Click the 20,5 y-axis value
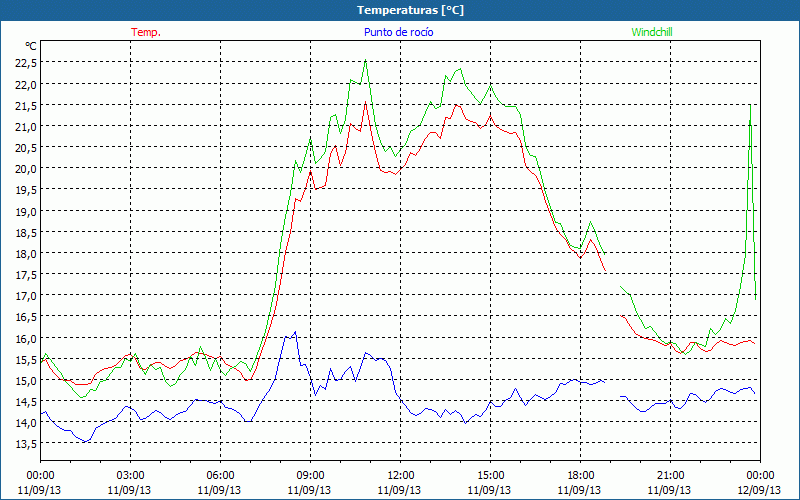 pyautogui.click(x=26, y=147)
